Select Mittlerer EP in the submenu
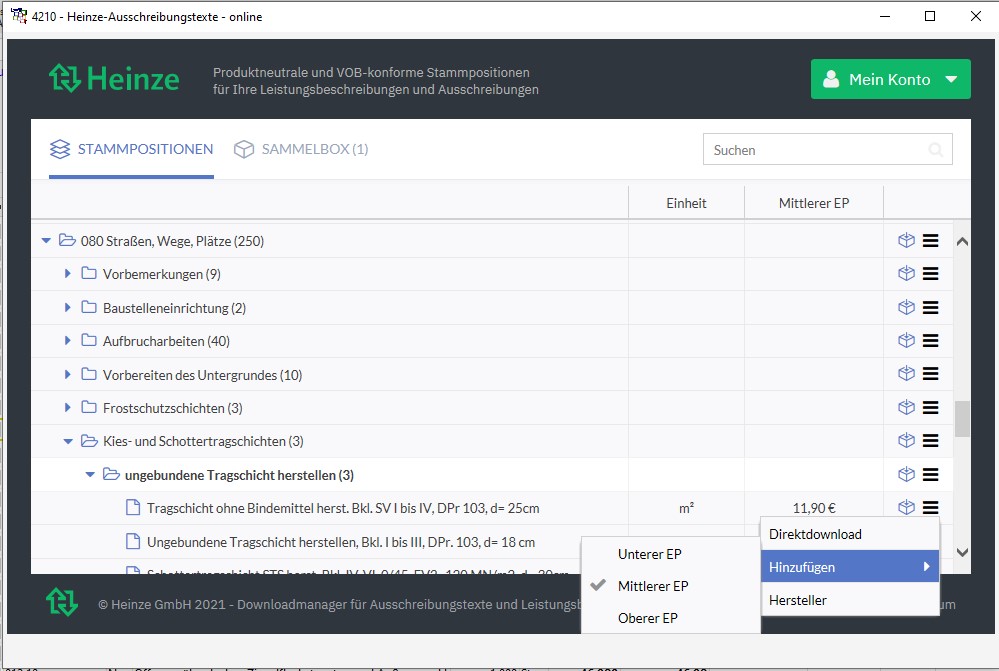999x671 pixels. pyautogui.click(x=671, y=586)
